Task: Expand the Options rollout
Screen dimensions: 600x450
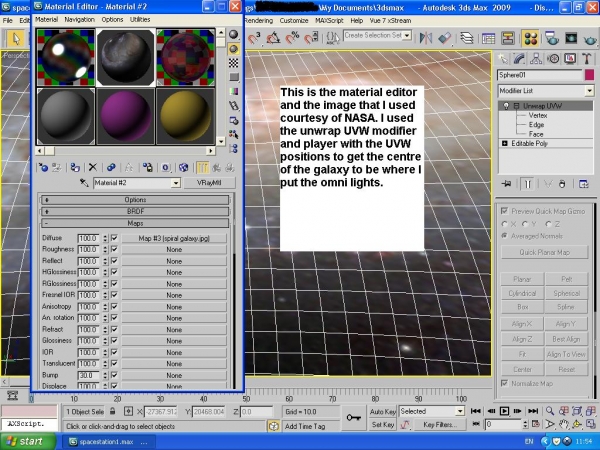Action: point(135,200)
